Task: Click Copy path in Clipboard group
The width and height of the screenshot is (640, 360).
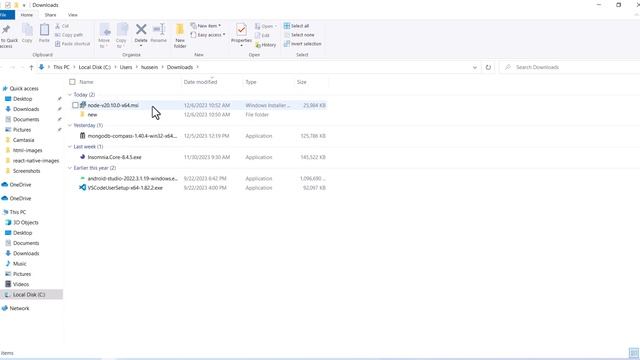Action: click(x=69, y=35)
